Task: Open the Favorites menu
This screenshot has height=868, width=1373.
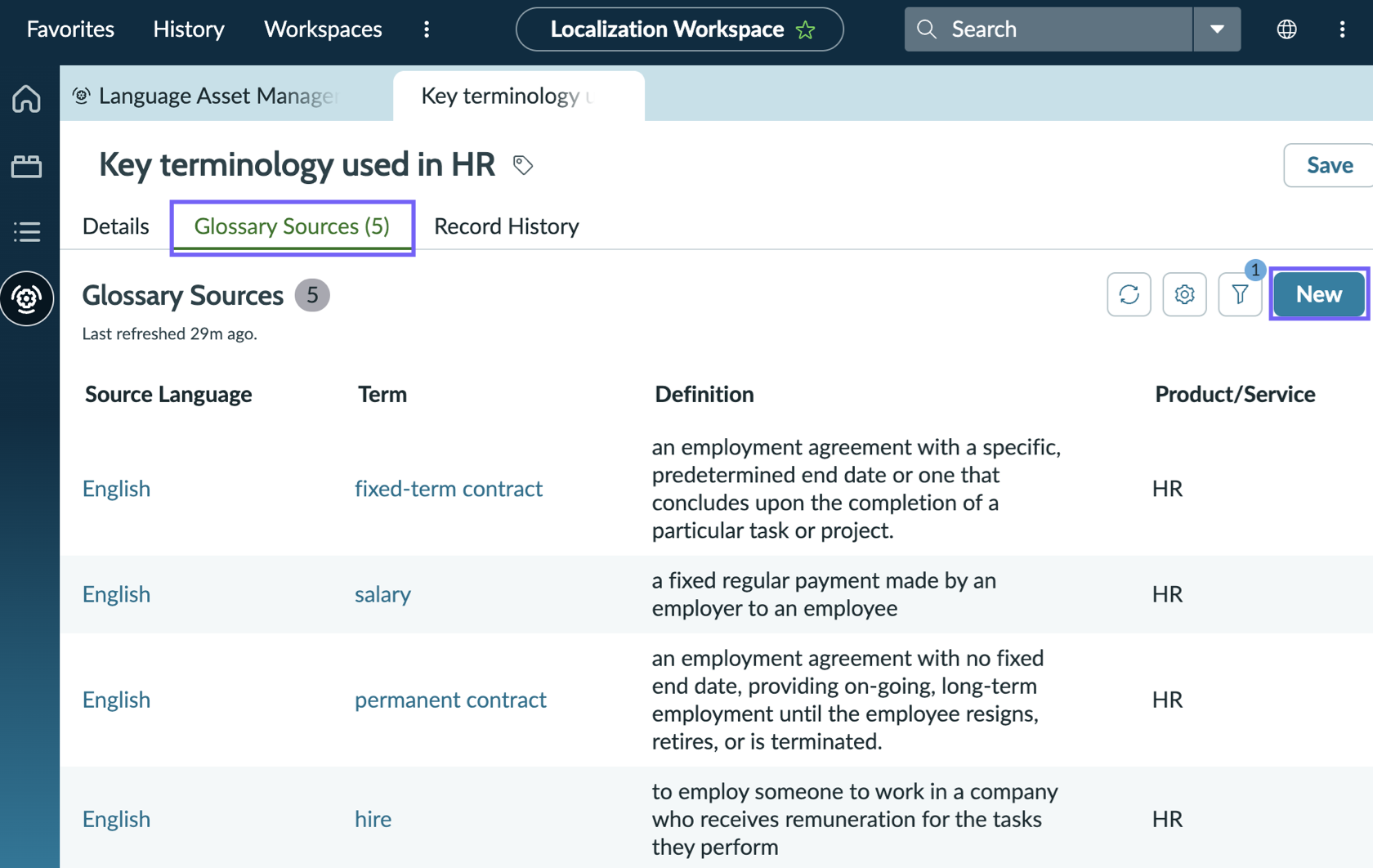Action: coord(70,29)
